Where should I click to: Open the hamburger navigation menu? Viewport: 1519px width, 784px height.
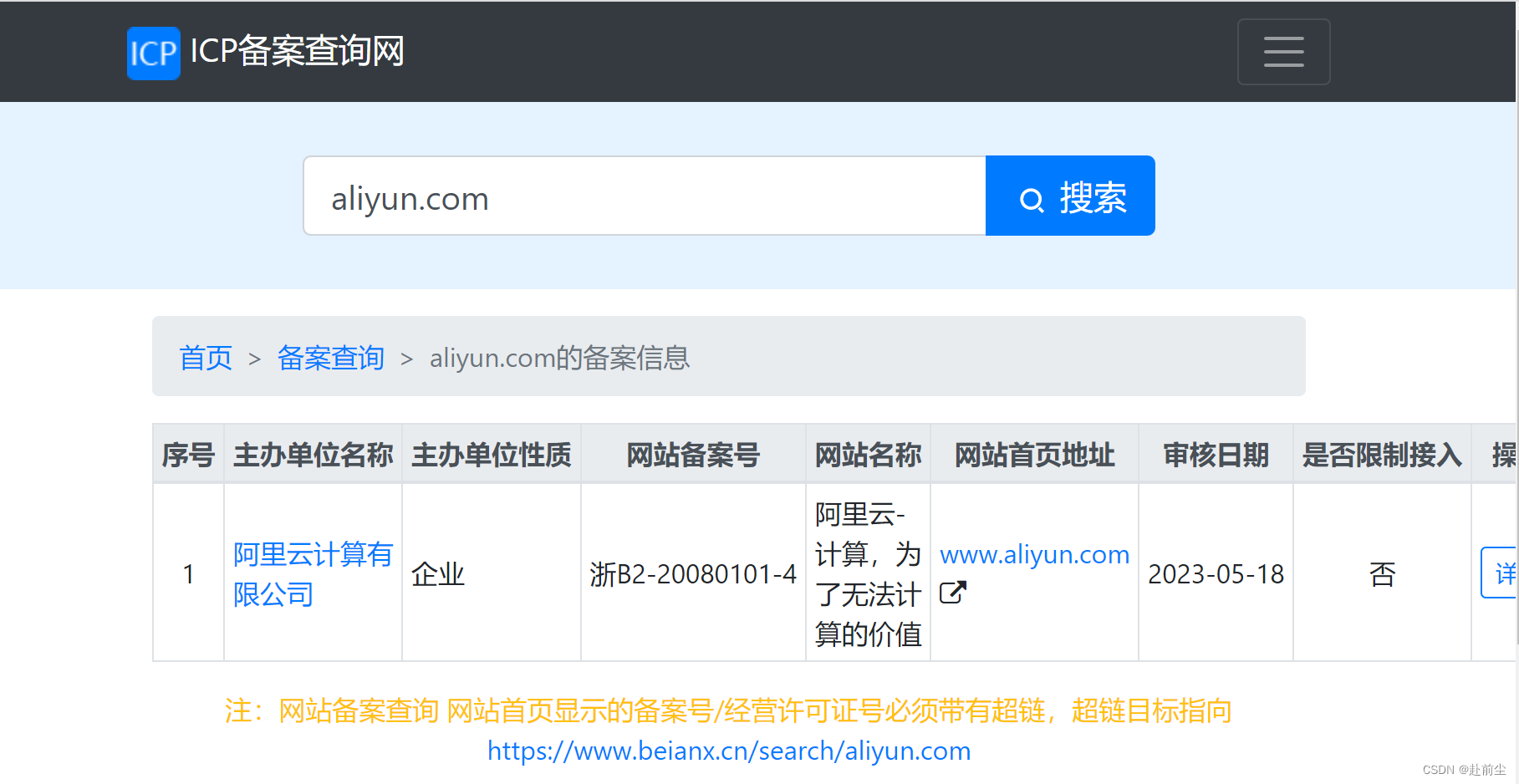click(x=1283, y=52)
